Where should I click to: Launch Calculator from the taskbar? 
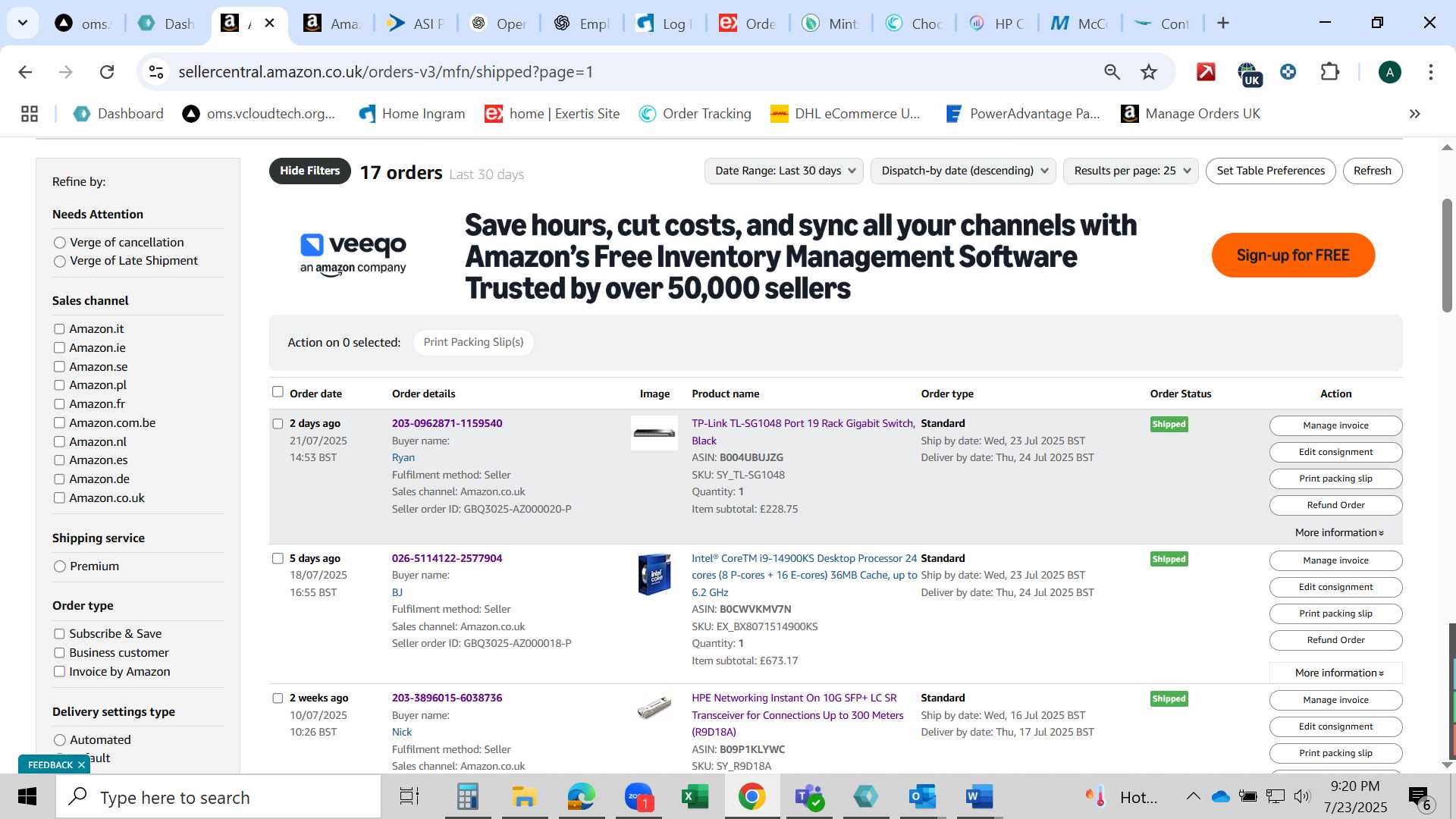tap(467, 797)
